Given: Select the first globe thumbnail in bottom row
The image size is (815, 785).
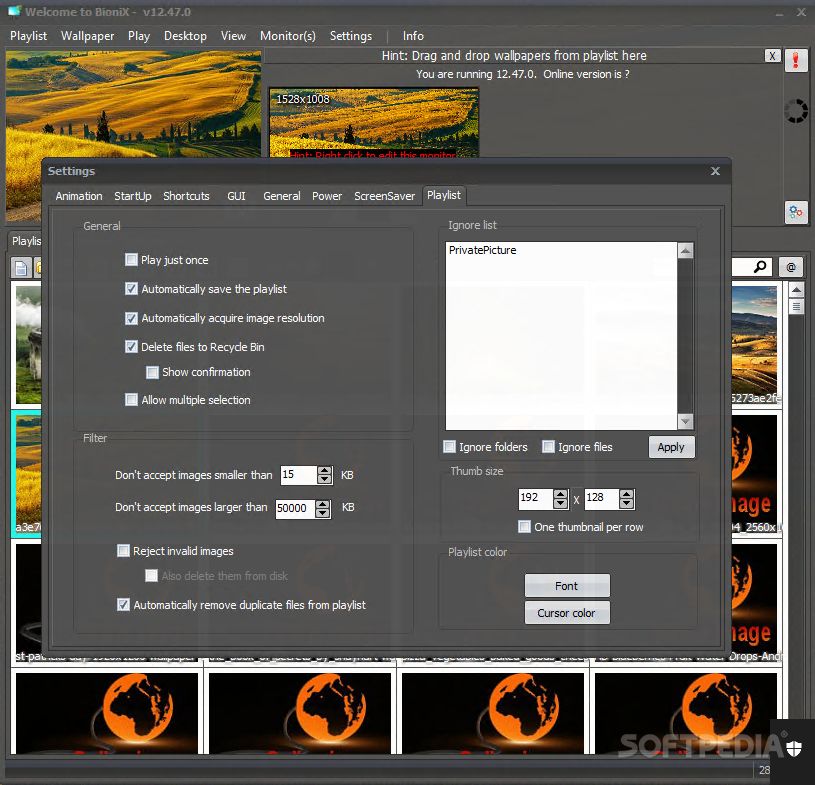Looking at the screenshot, I should point(107,712).
